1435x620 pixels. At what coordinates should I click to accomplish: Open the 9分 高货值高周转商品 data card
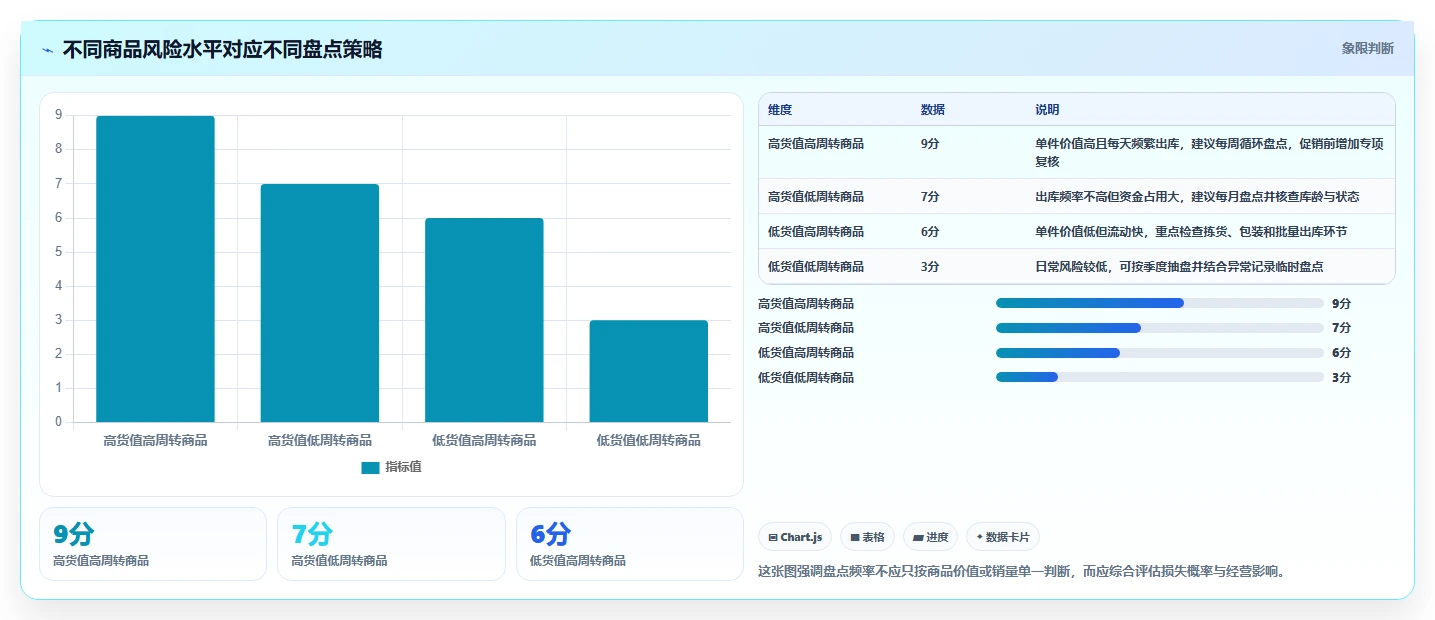pyautogui.click(x=153, y=544)
